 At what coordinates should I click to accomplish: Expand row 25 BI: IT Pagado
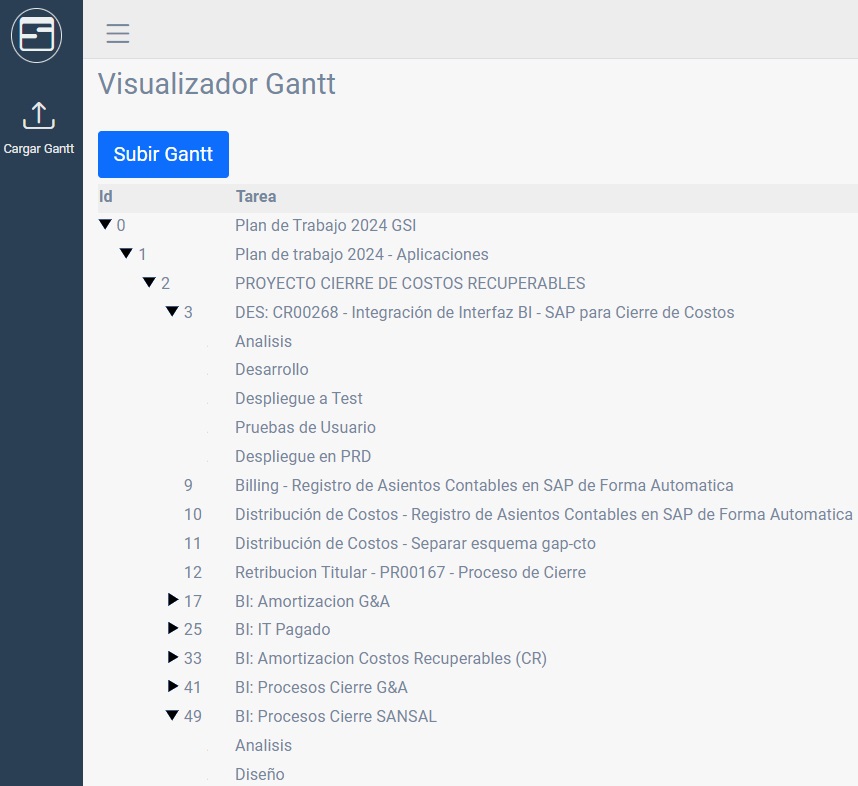click(172, 630)
